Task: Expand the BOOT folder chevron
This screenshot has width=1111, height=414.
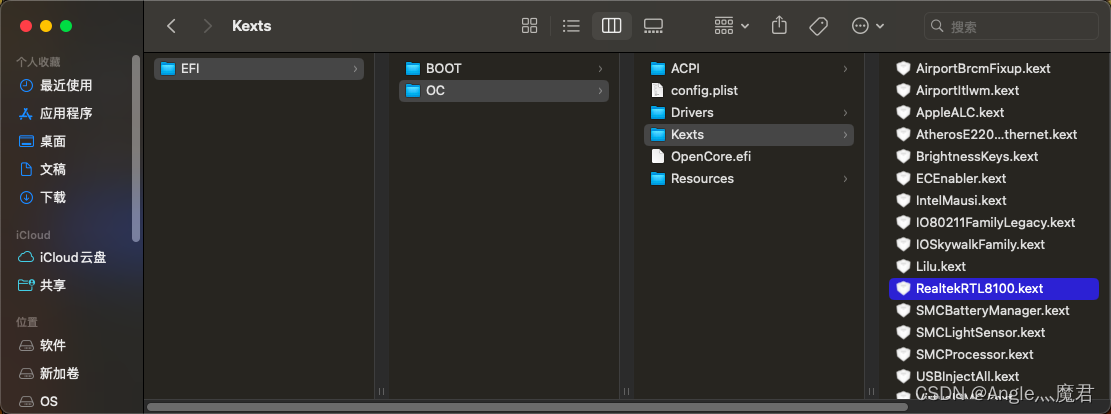Action: [600, 69]
